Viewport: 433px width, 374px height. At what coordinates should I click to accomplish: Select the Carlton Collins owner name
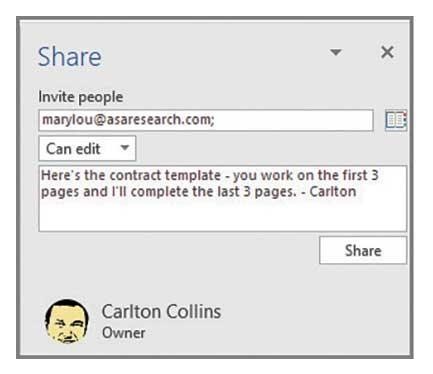161,312
